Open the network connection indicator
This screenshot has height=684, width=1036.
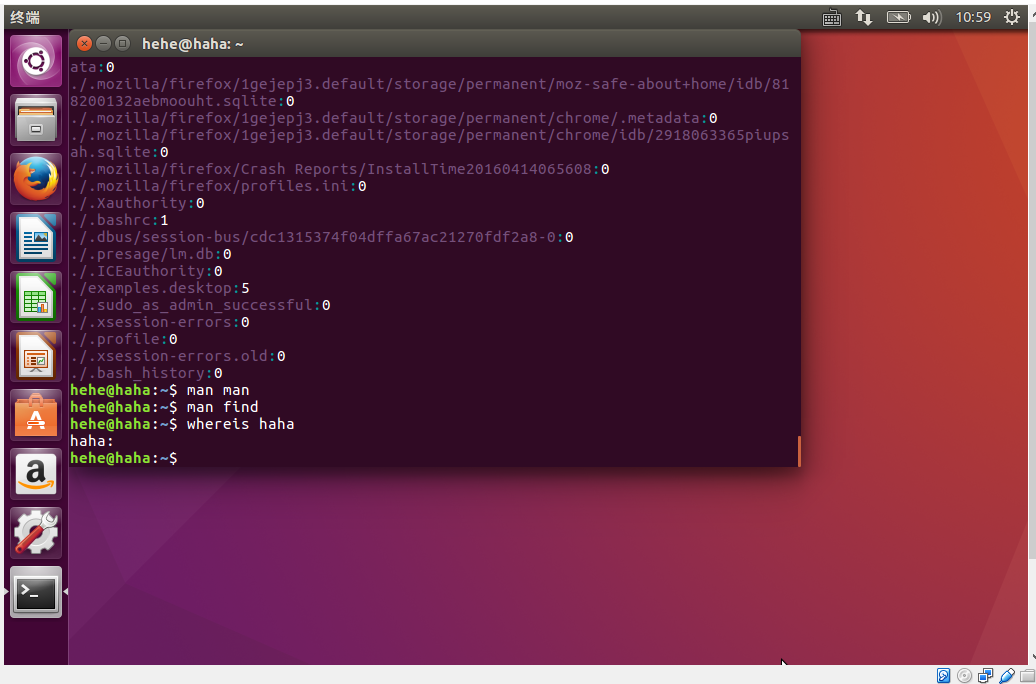click(x=864, y=17)
